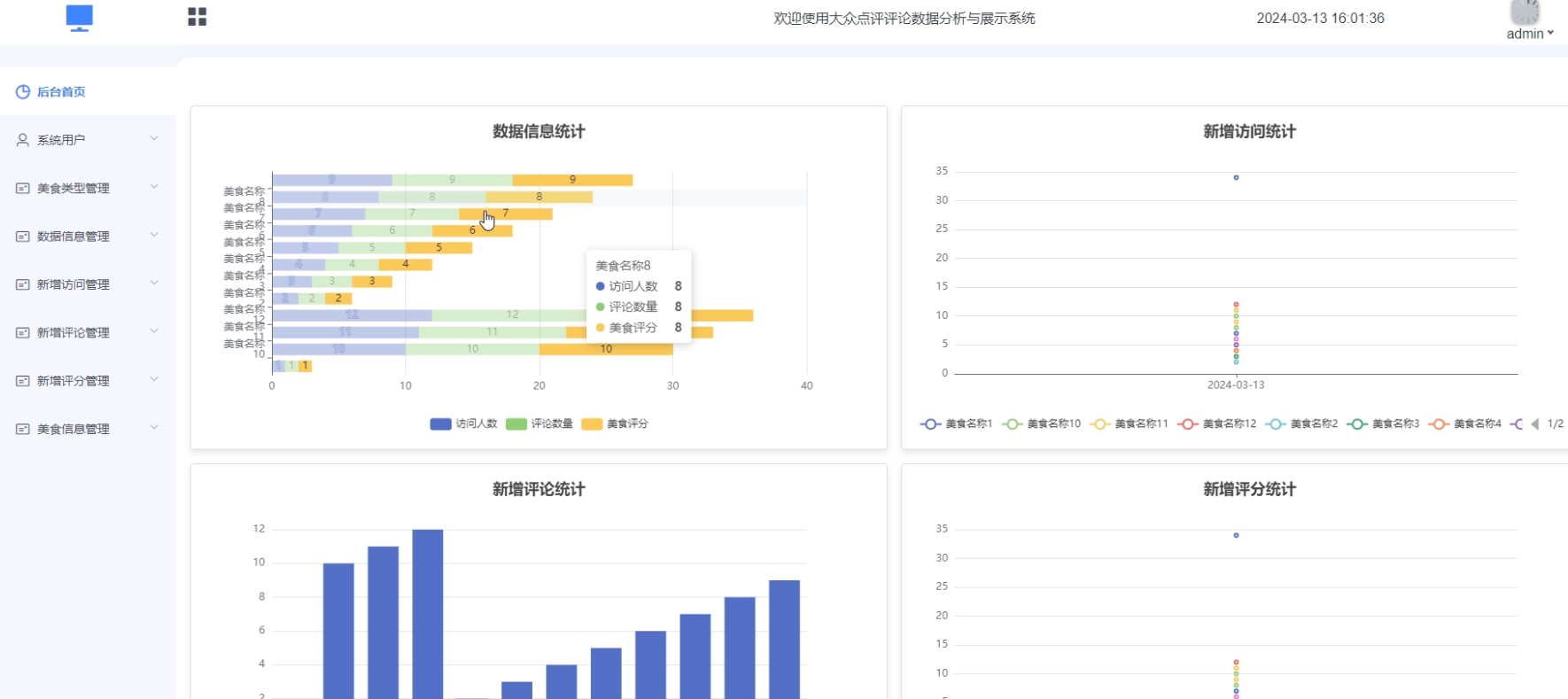Click the icon beside 美食类型管理
This screenshot has width=1568, height=699.
23,188
